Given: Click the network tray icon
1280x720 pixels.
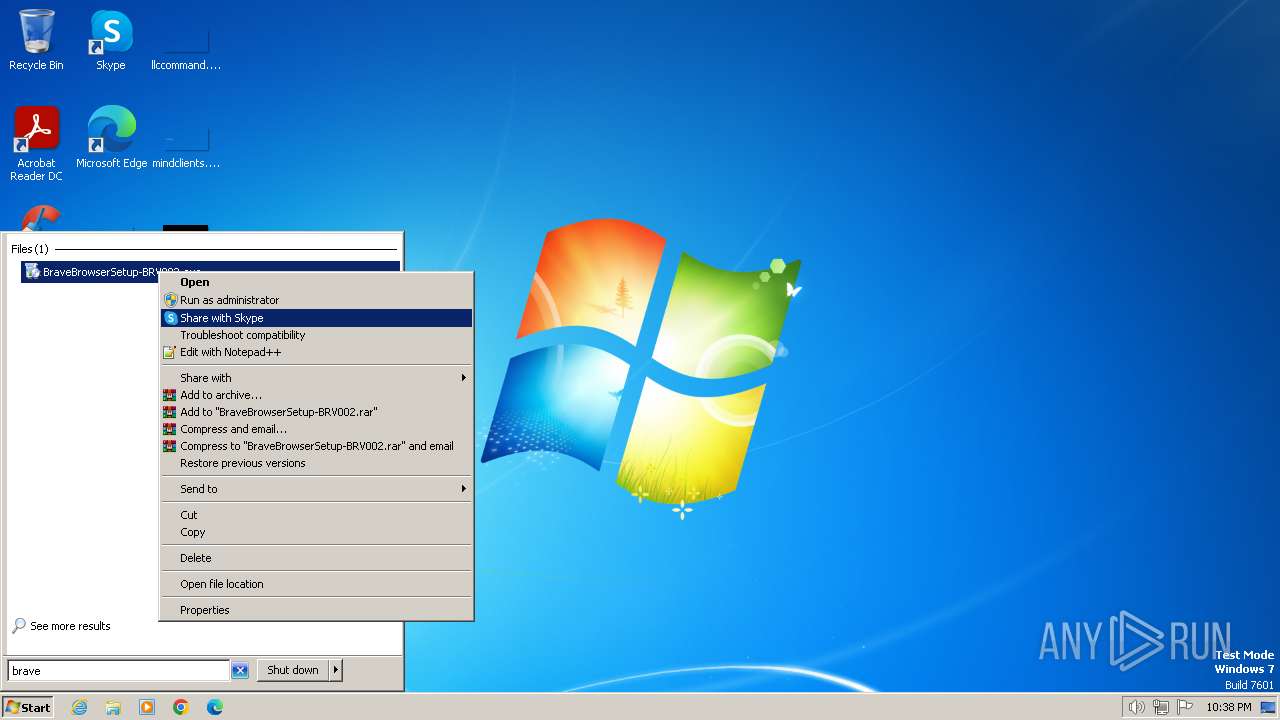Looking at the screenshot, I should (x=1161, y=707).
